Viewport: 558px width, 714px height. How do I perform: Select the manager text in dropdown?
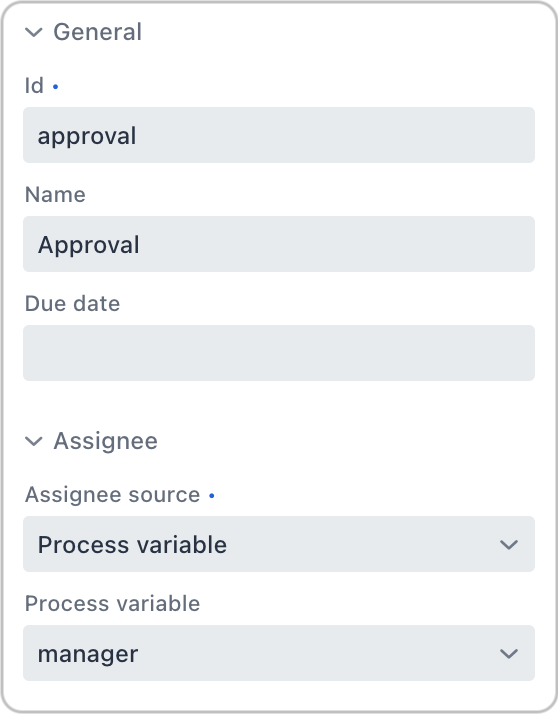tap(88, 654)
